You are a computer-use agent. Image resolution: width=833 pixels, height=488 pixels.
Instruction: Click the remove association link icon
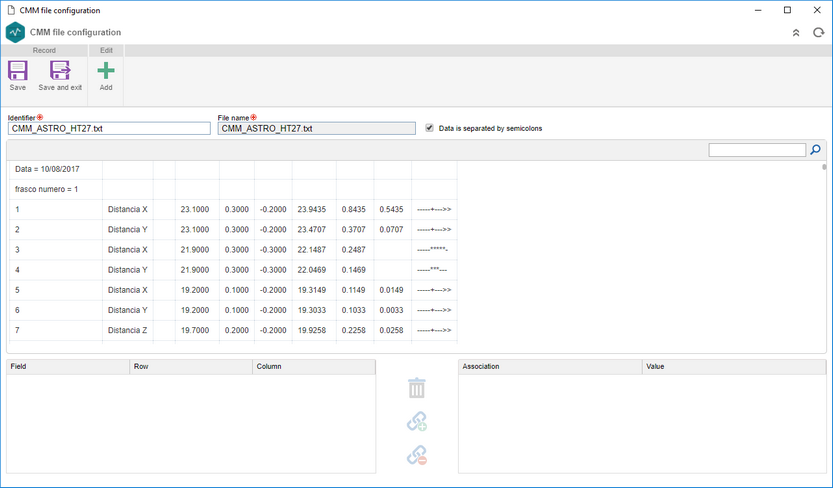click(x=417, y=456)
